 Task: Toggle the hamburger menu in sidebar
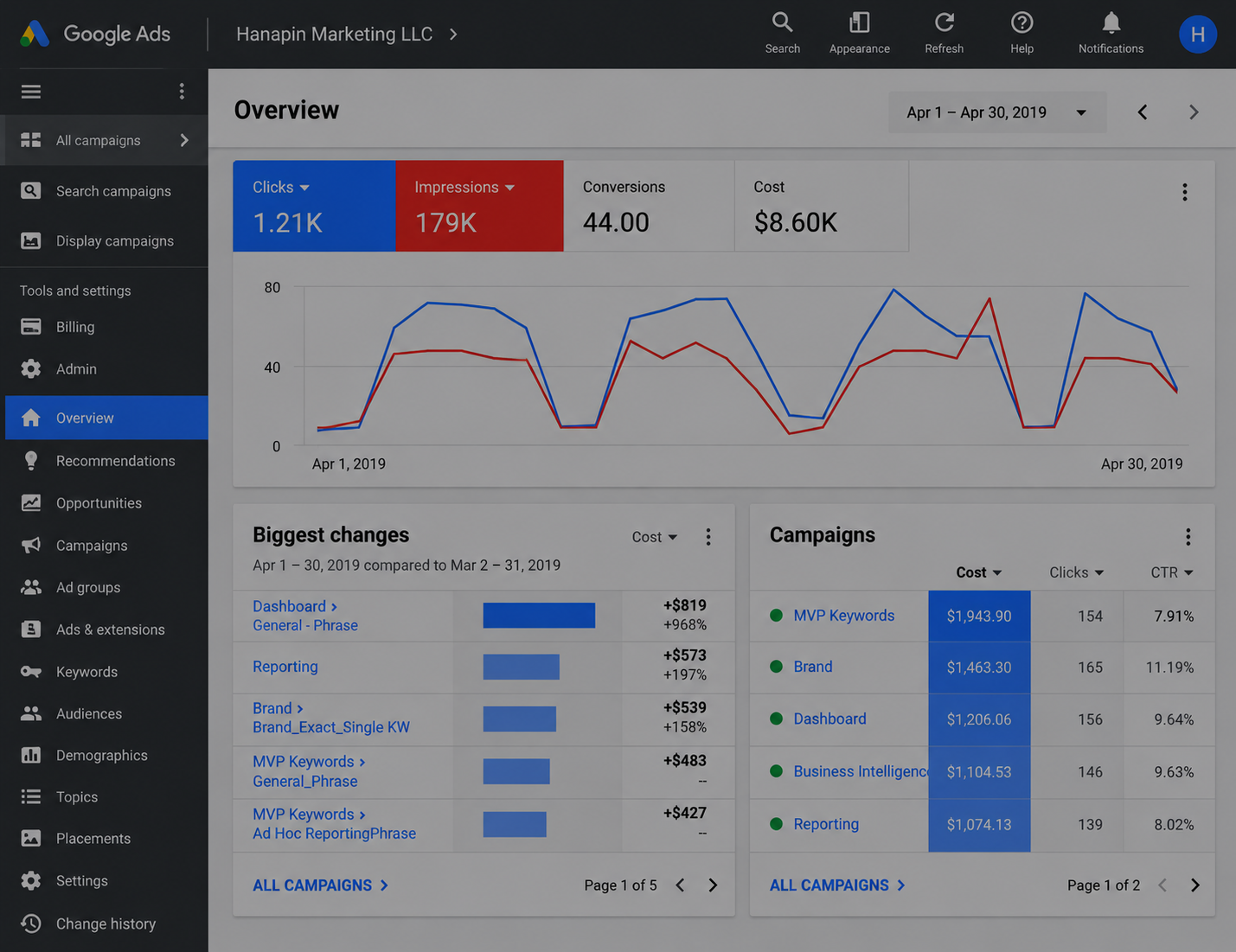(x=31, y=92)
